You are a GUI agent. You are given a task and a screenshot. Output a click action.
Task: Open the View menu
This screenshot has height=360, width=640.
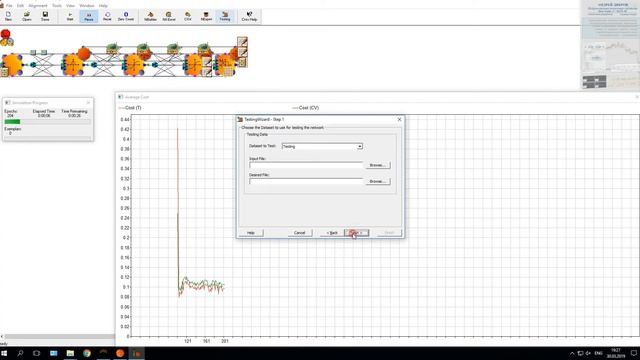[71, 6]
